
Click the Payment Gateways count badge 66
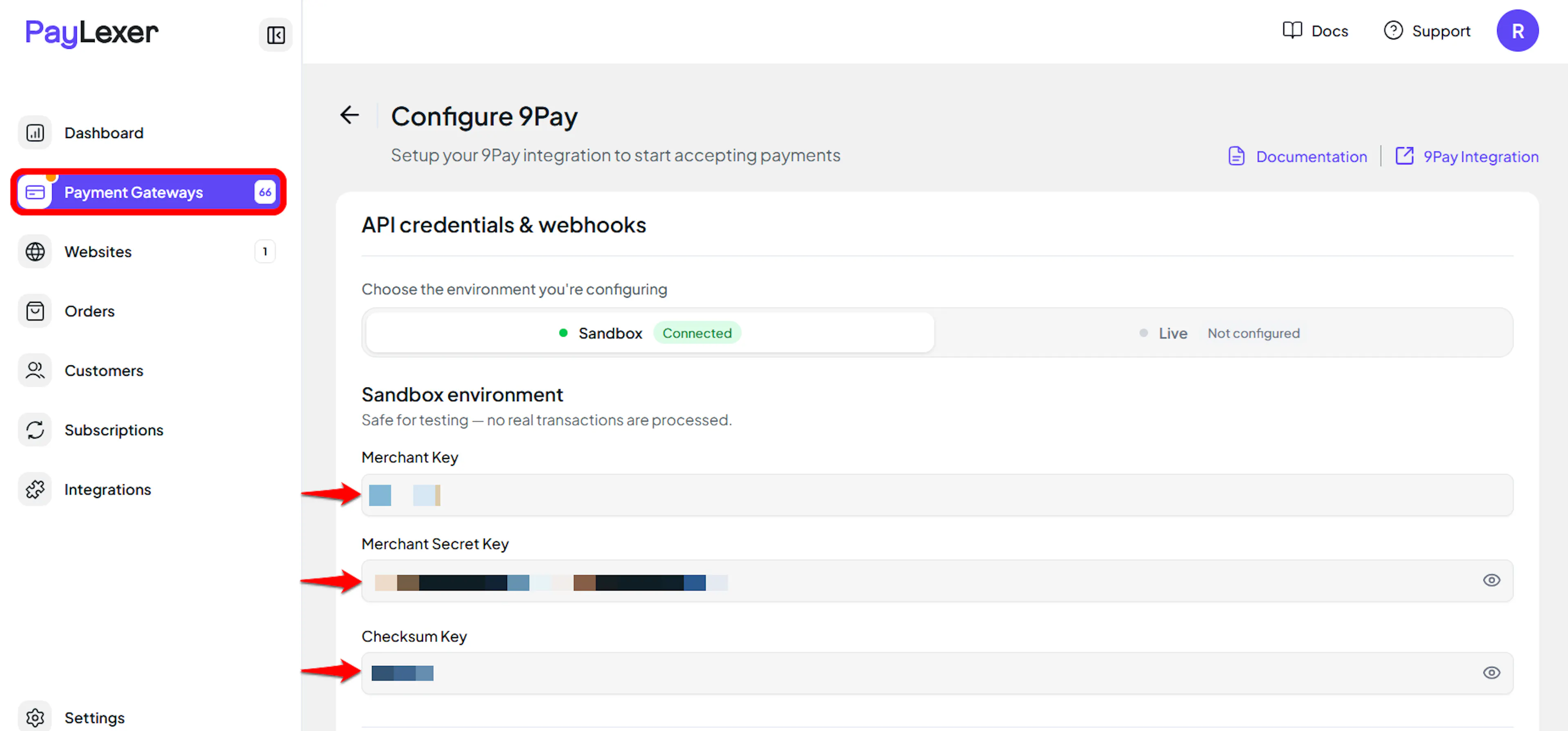[265, 192]
